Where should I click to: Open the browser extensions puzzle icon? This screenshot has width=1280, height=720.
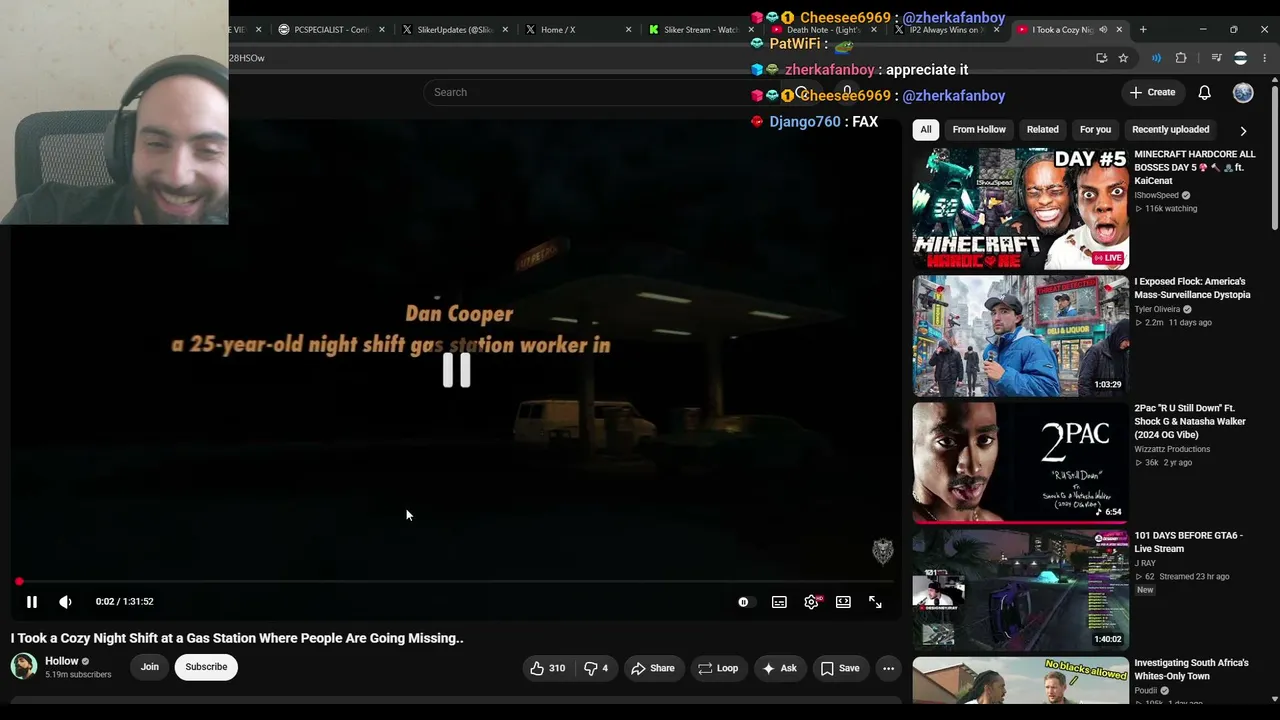(1181, 58)
